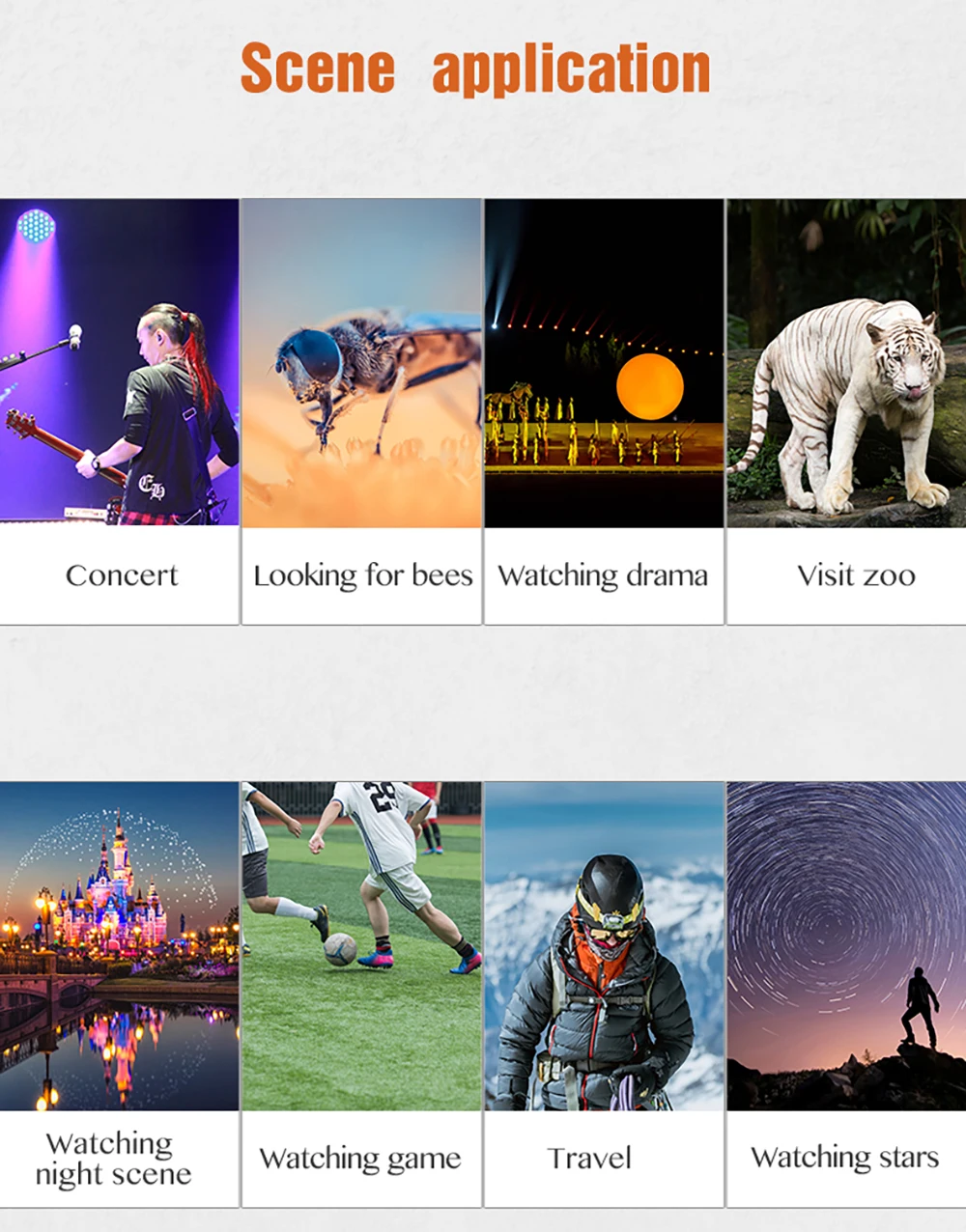Click the silhouetted person under star trails

click(x=919, y=1008)
